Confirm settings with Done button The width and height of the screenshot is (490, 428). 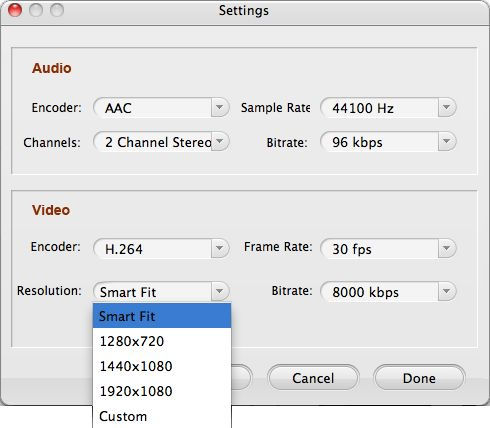click(x=419, y=378)
